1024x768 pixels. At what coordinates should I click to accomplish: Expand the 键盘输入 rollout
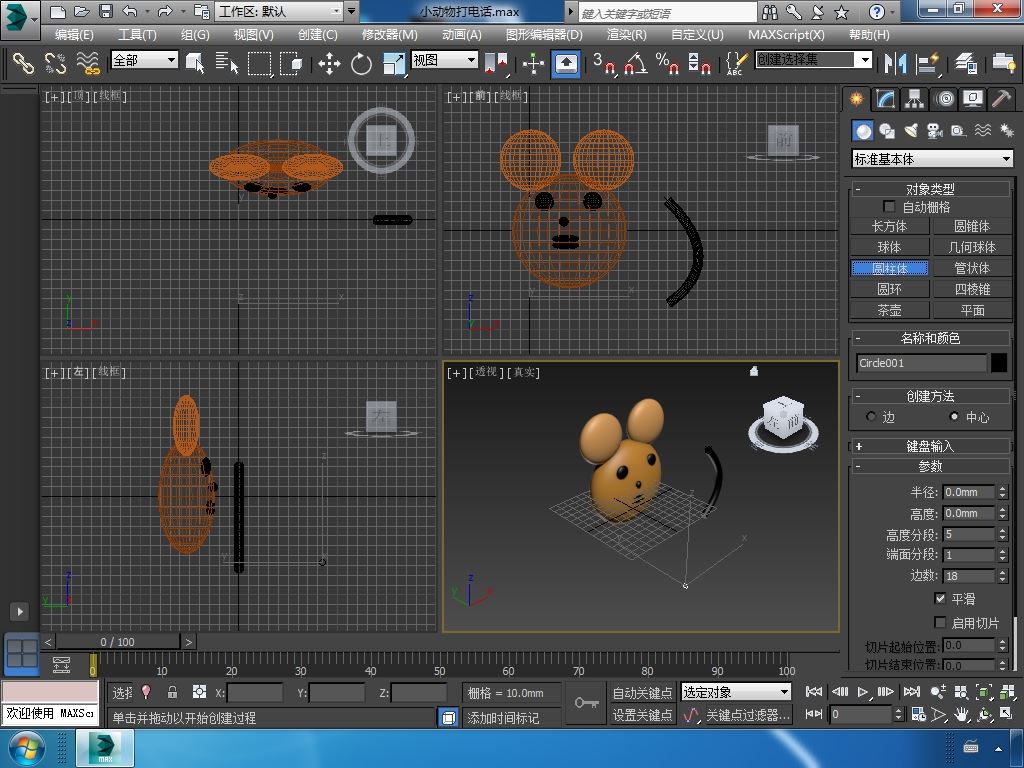930,446
